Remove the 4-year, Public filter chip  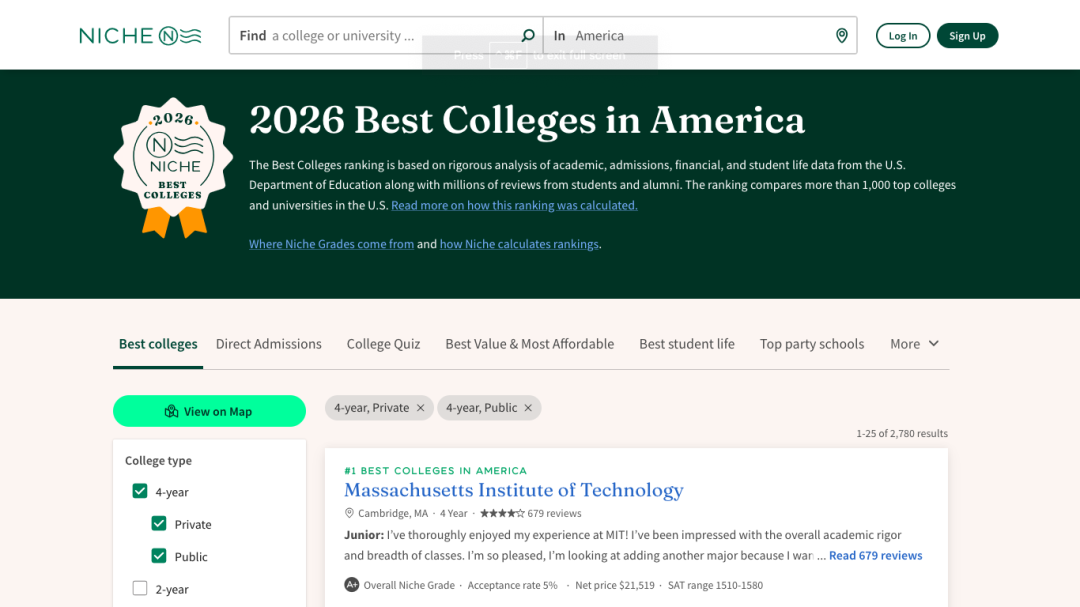click(528, 408)
